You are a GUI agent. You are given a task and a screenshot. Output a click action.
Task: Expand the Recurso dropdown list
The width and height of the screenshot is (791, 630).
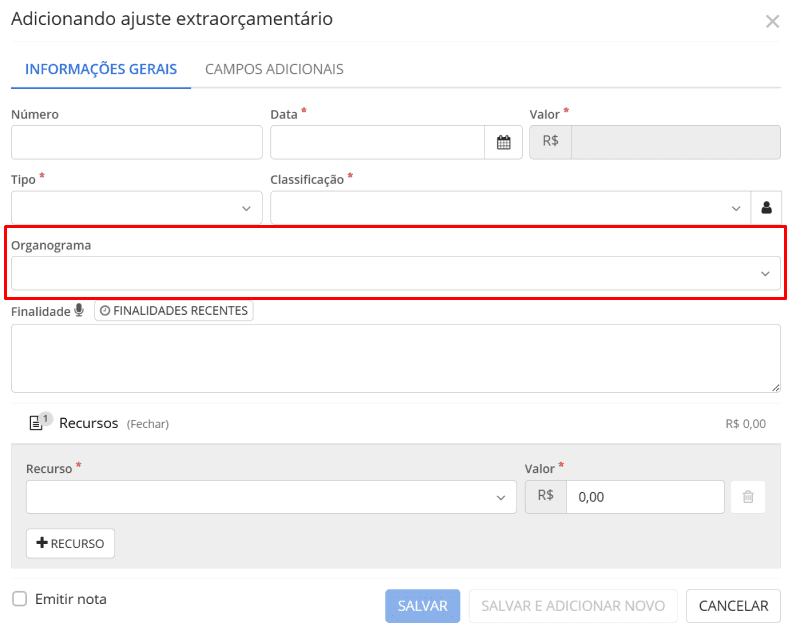271,497
